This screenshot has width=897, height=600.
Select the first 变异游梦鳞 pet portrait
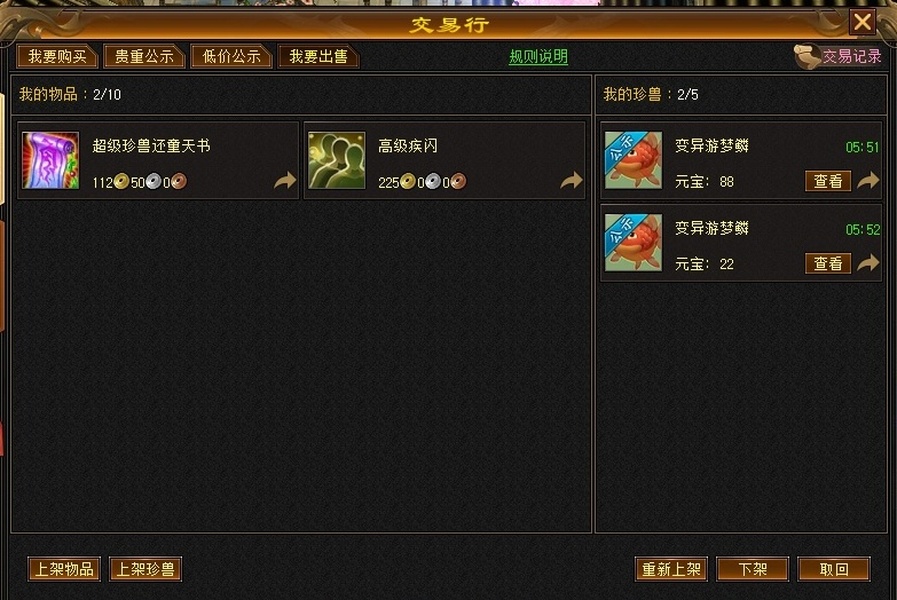pos(633,160)
